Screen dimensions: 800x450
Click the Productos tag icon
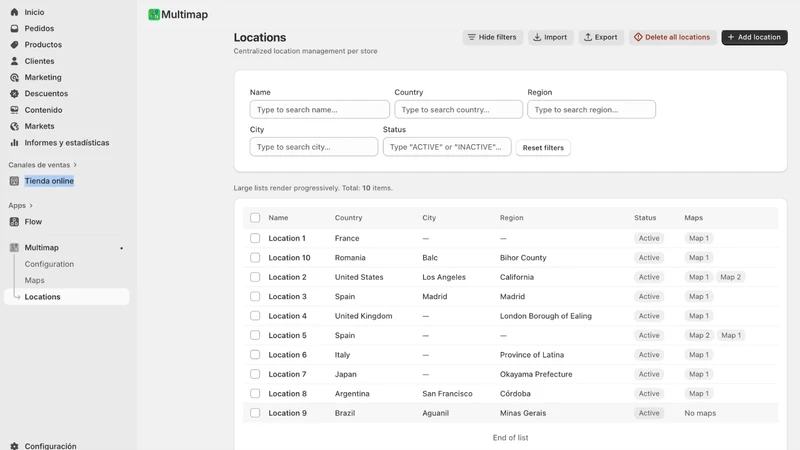(x=14, y=44)
